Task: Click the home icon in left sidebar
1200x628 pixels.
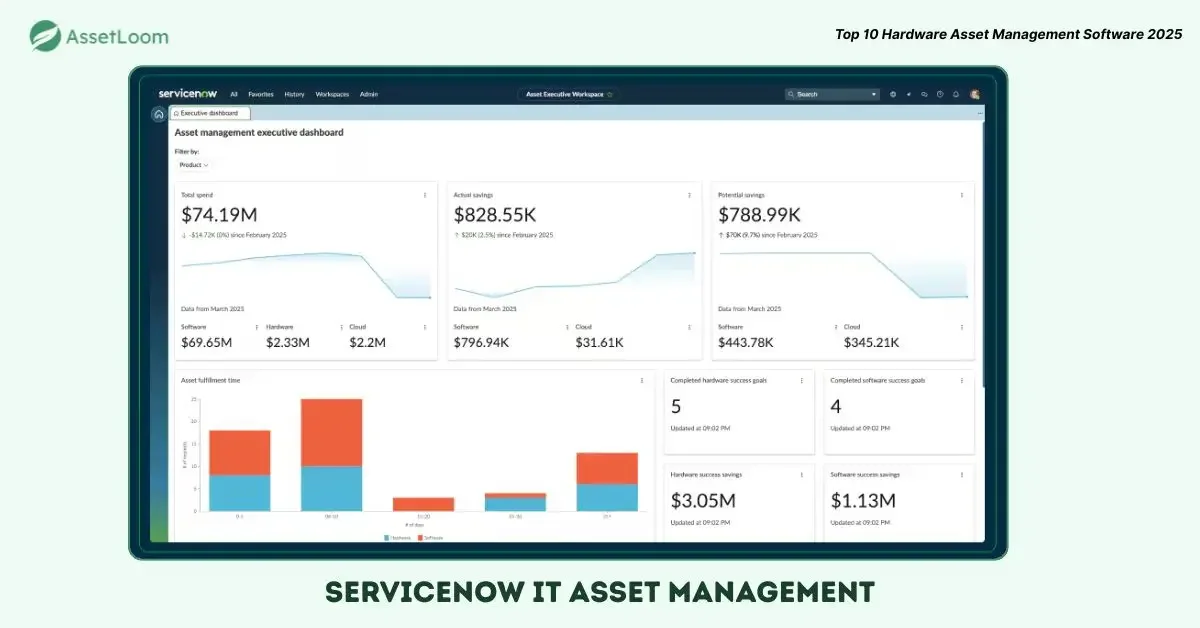Action: tap(159, 114)
